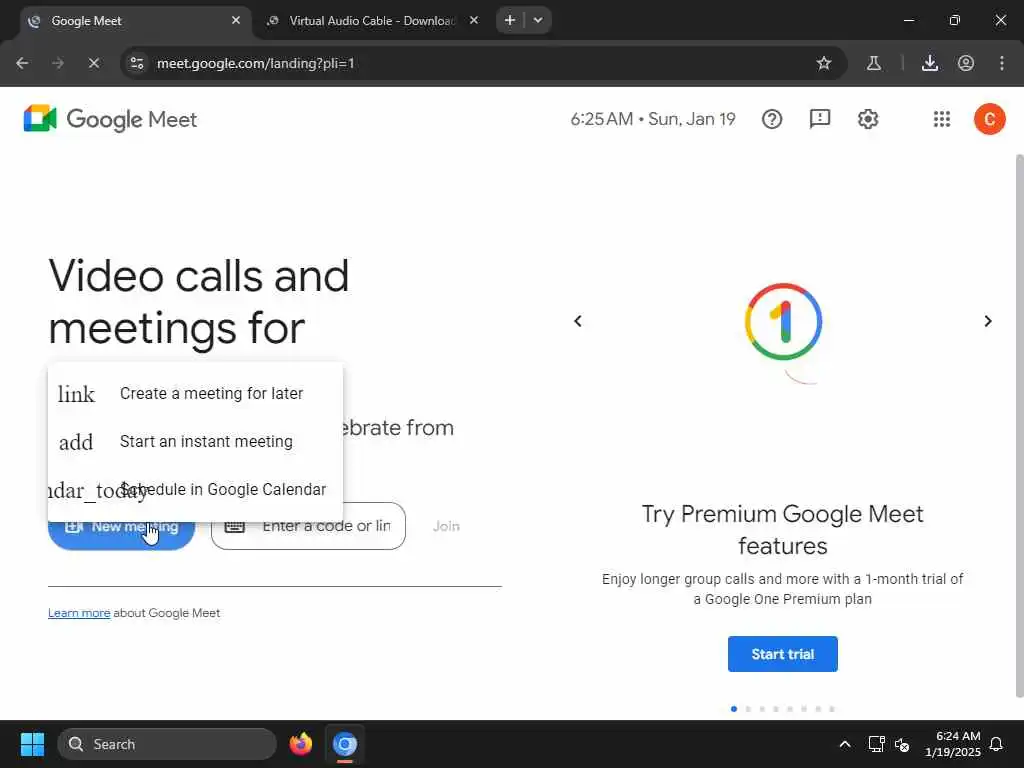Open the report a problem feedback icon
The width and height of the screenshot is (1024, 768).
pyautogui.click(x=820, y=119)
